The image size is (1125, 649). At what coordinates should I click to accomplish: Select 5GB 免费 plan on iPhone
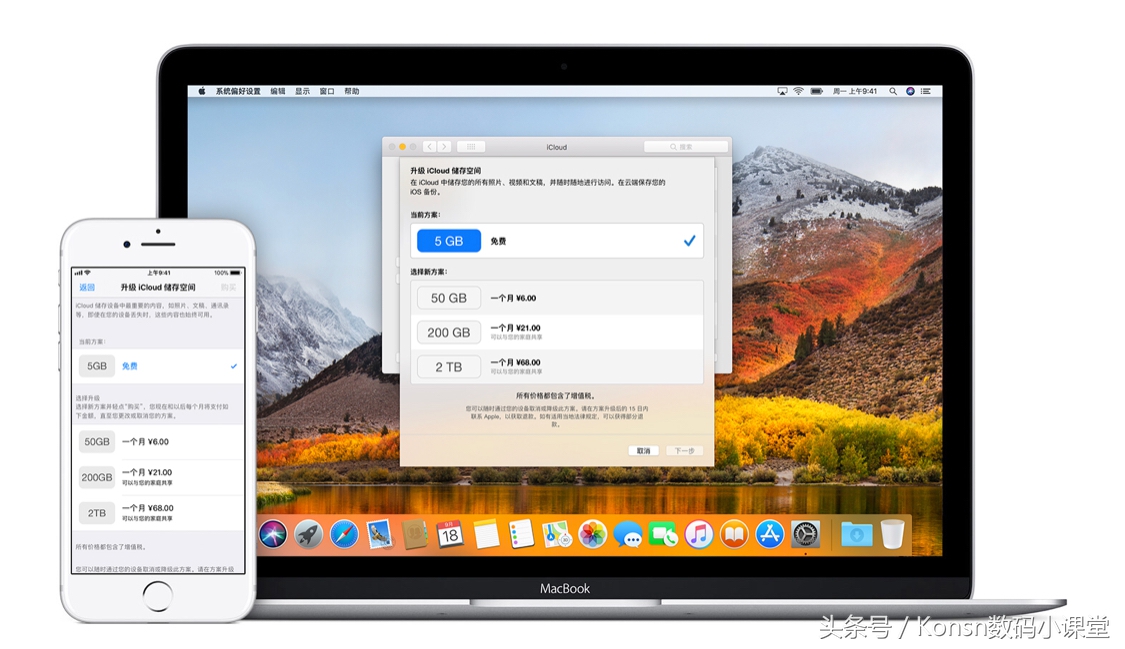pos(158,366)
